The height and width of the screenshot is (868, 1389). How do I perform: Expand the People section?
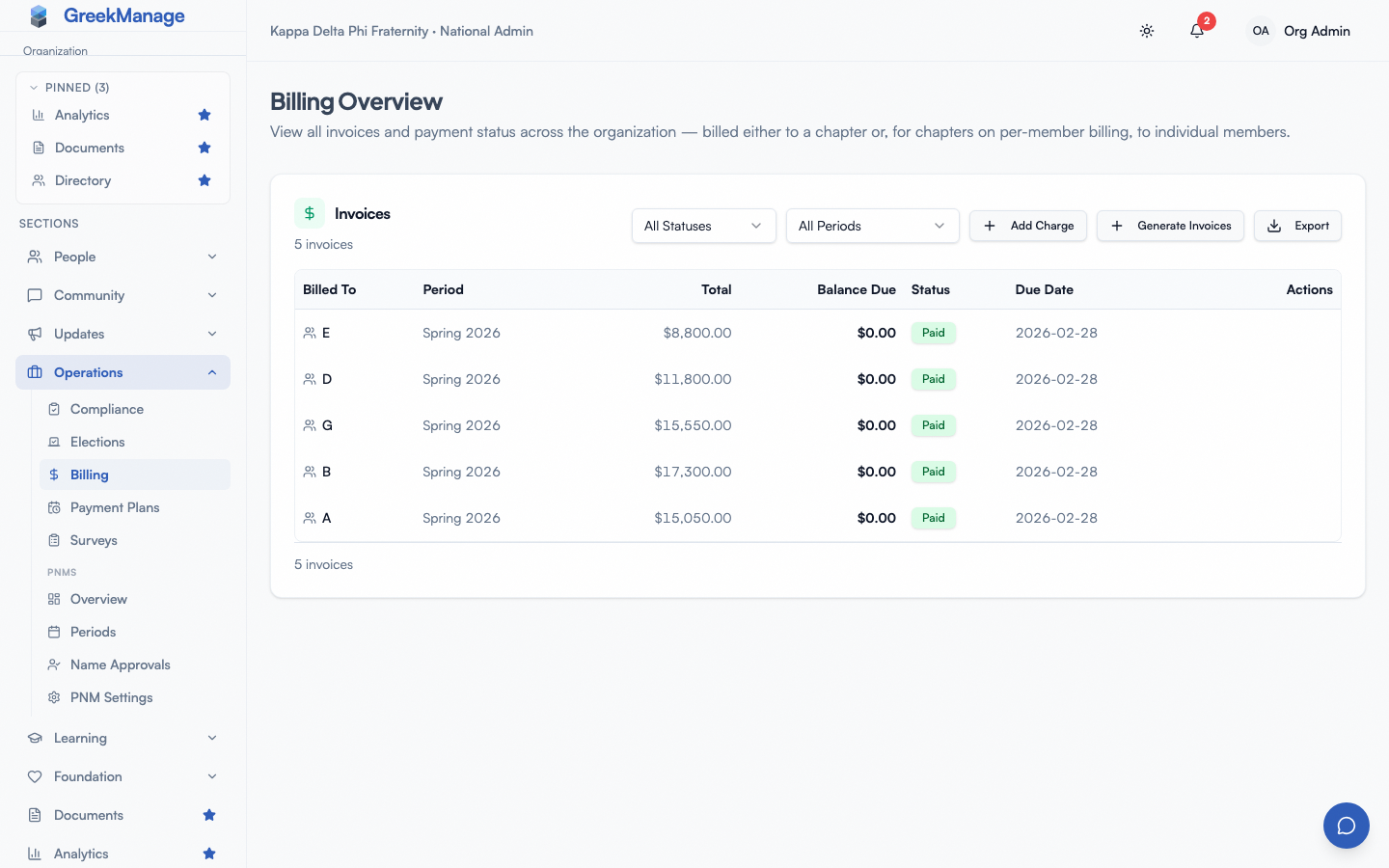pos(123,257)
